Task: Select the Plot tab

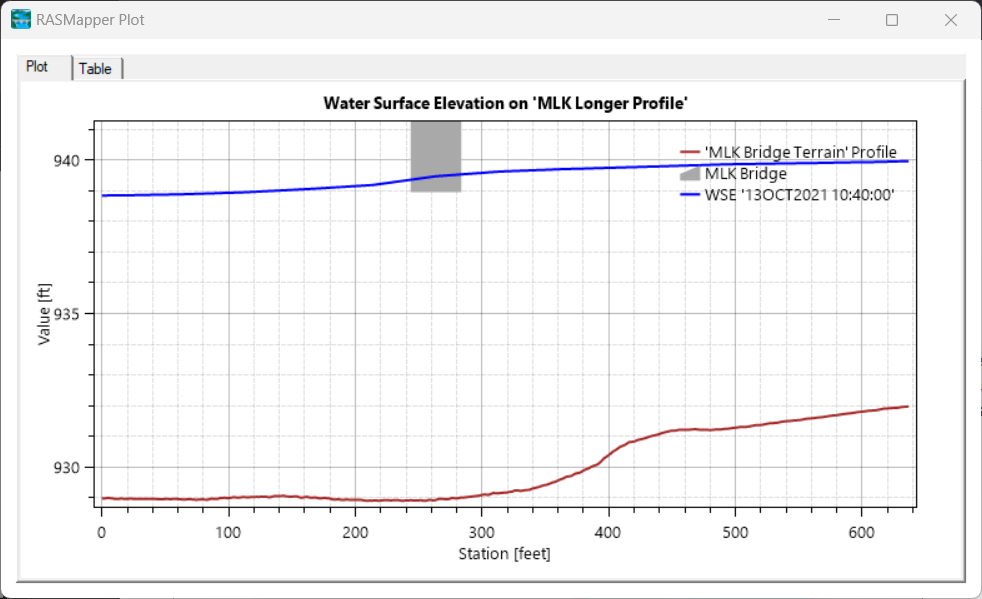Action: tap(37, 67)
